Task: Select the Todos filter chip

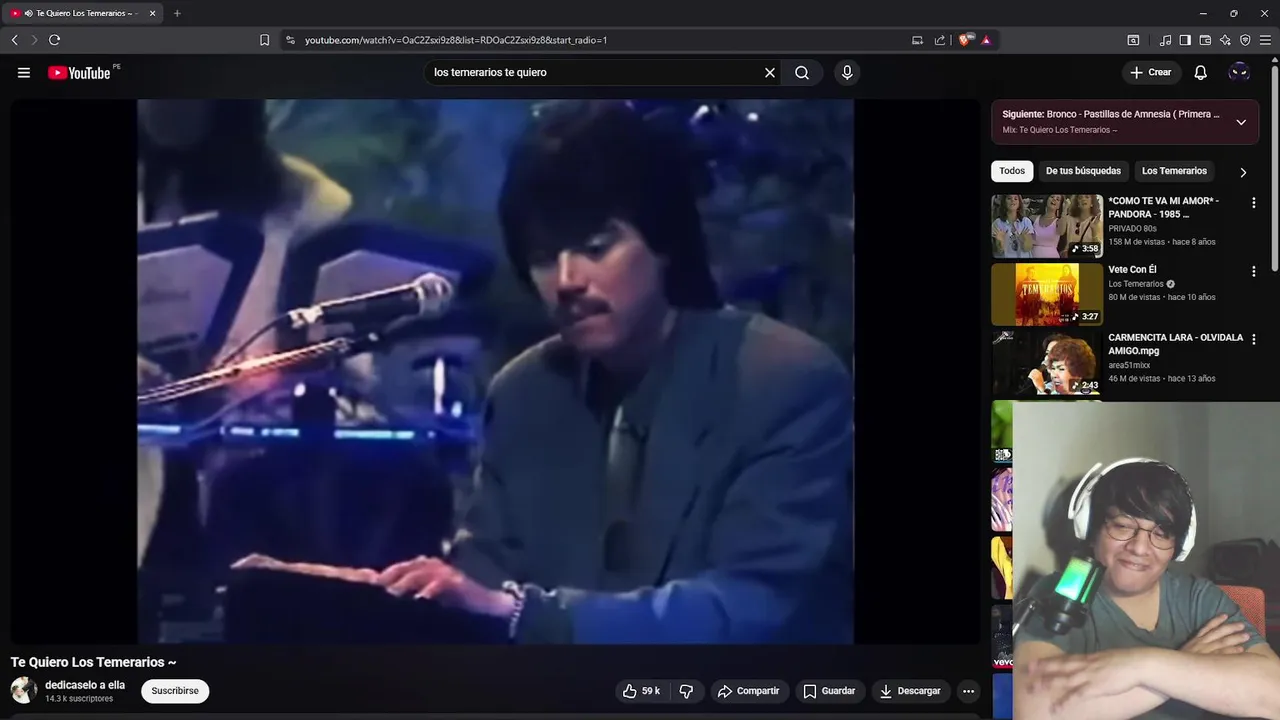Action: tap(1012, 171)
